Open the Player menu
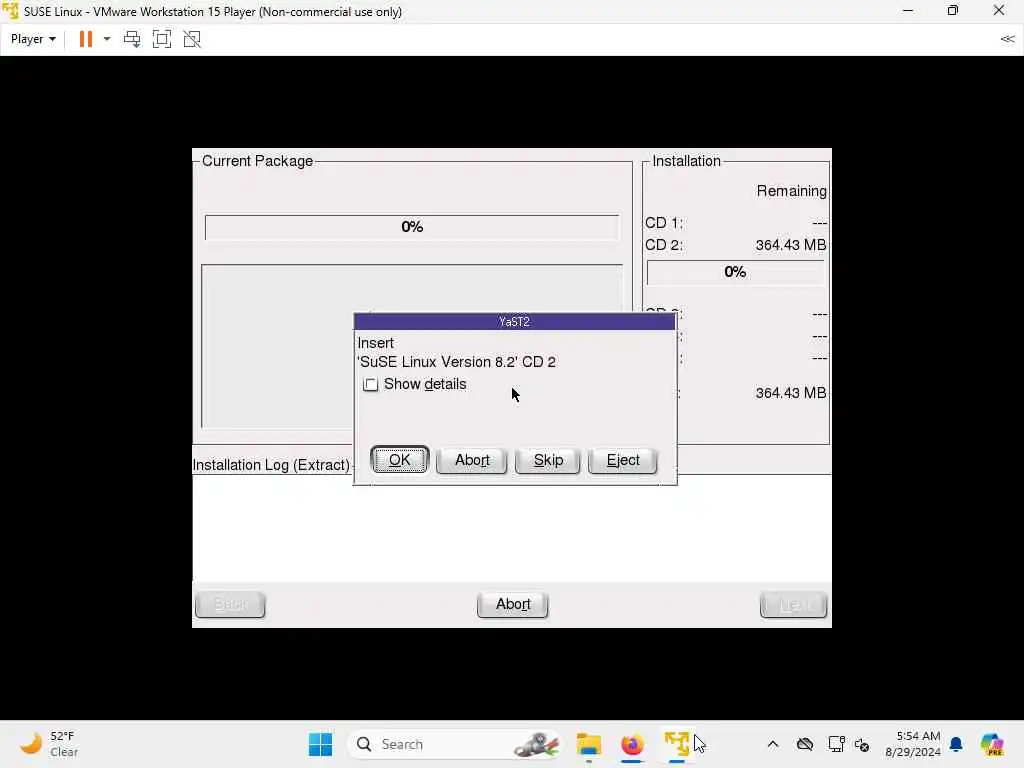 point(33,39)
